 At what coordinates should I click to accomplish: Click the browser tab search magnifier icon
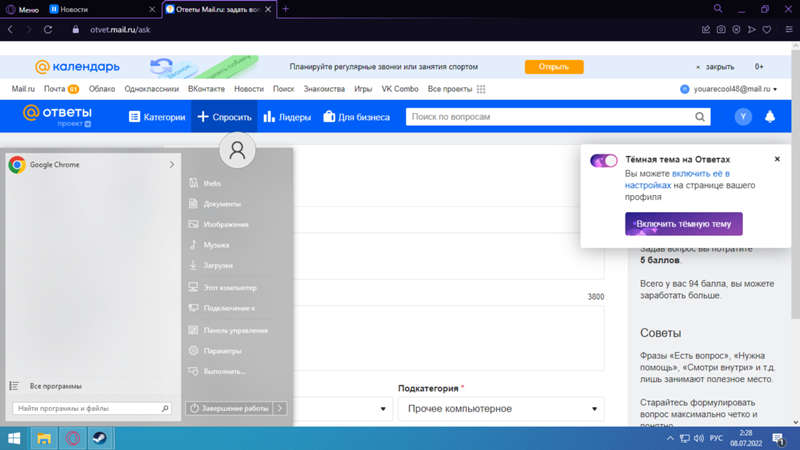point(718,9)
